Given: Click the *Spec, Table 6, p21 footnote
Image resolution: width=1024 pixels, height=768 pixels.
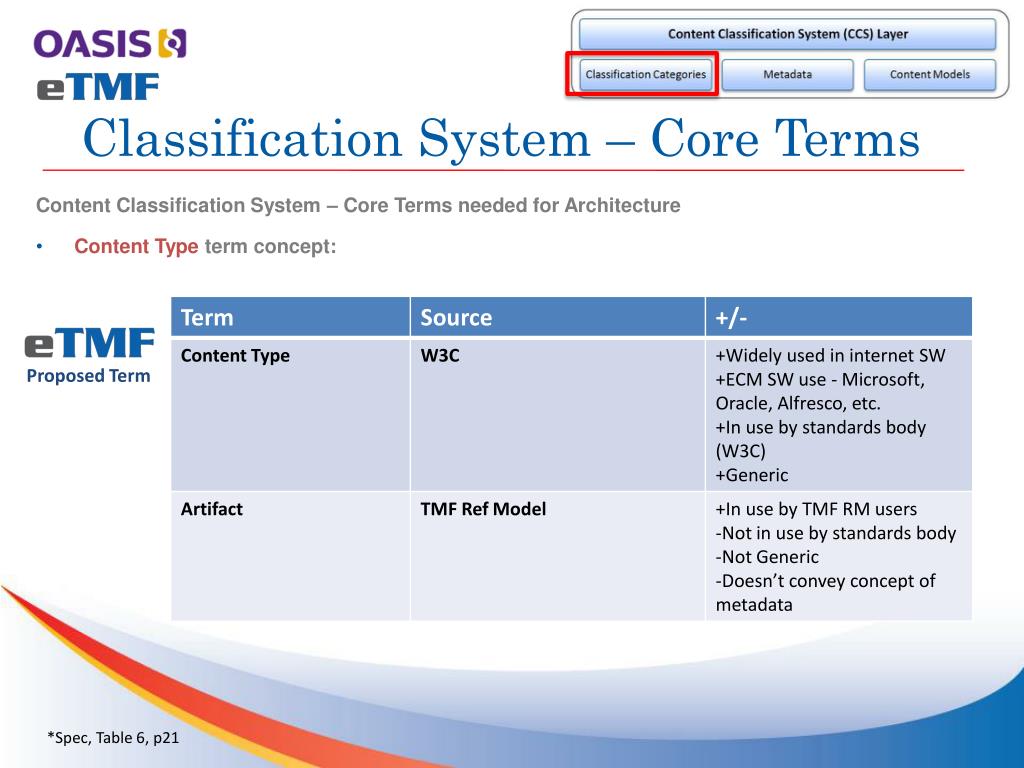Looking at the screenshot, I should 113,737.
